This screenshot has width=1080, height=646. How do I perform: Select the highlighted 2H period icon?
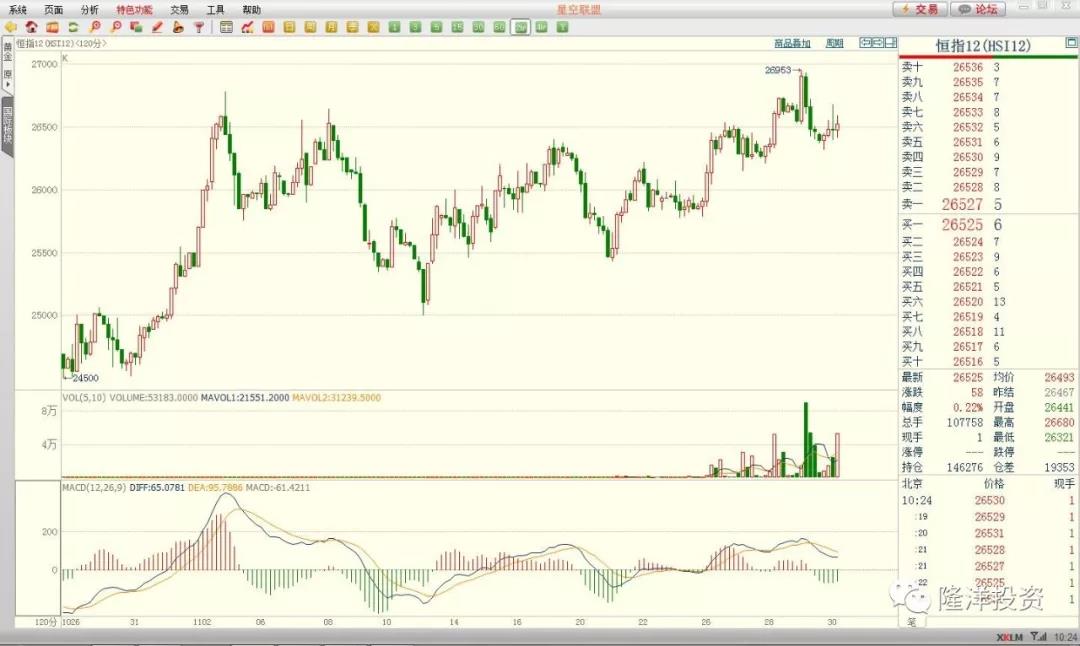click(x=520, y=28)
